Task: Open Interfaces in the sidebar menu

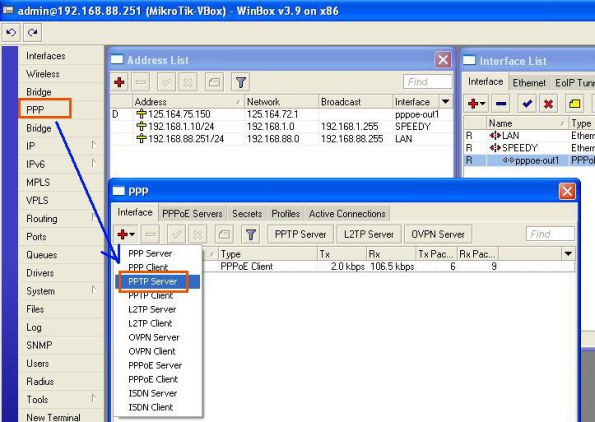Action: (x=46, y=56)
